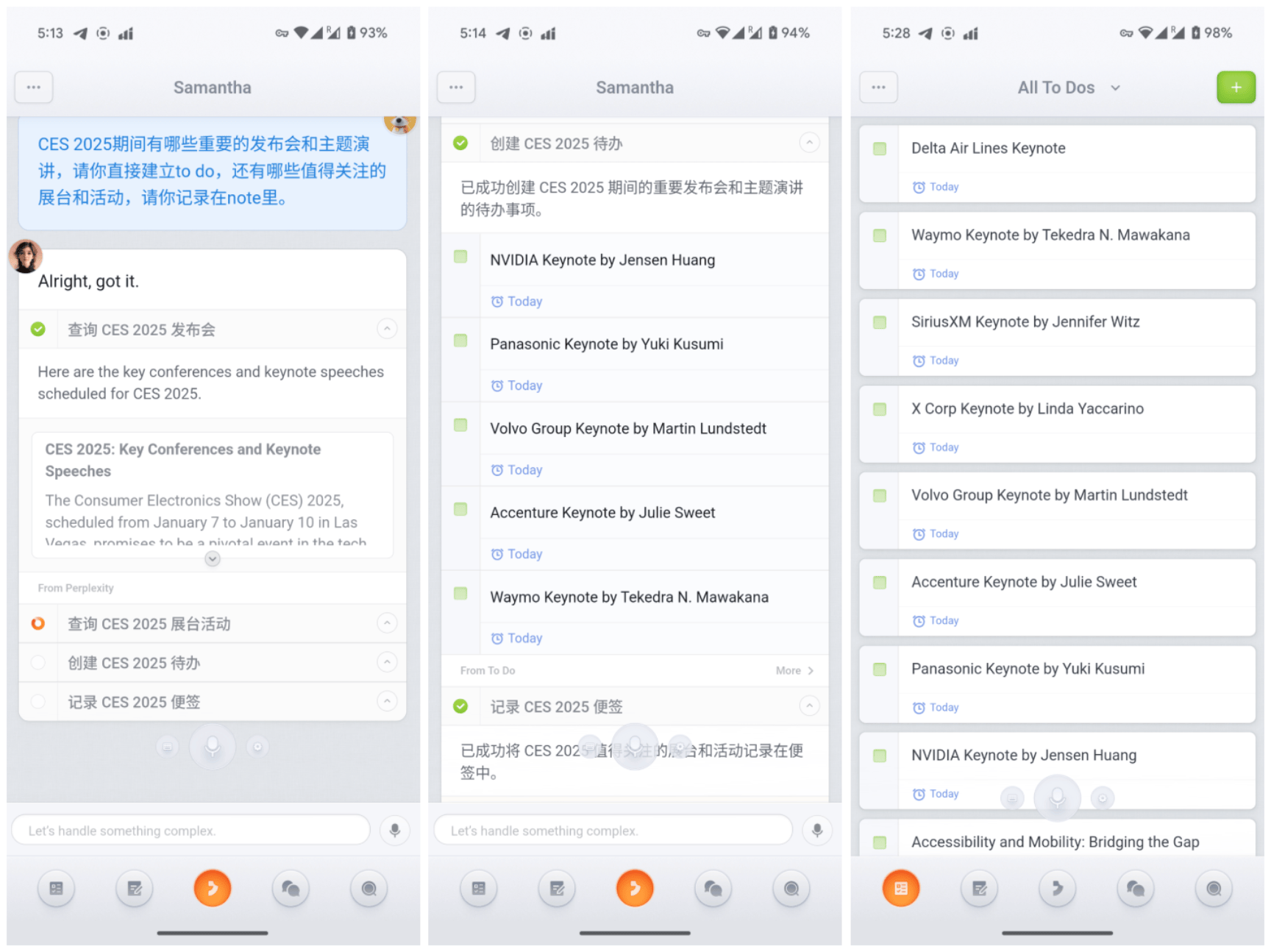Image resolution: width=1271 pixels, height=952 pixels.
Task: Tap the microphone button beside the 5:13 screen's input
Action: 395,830
